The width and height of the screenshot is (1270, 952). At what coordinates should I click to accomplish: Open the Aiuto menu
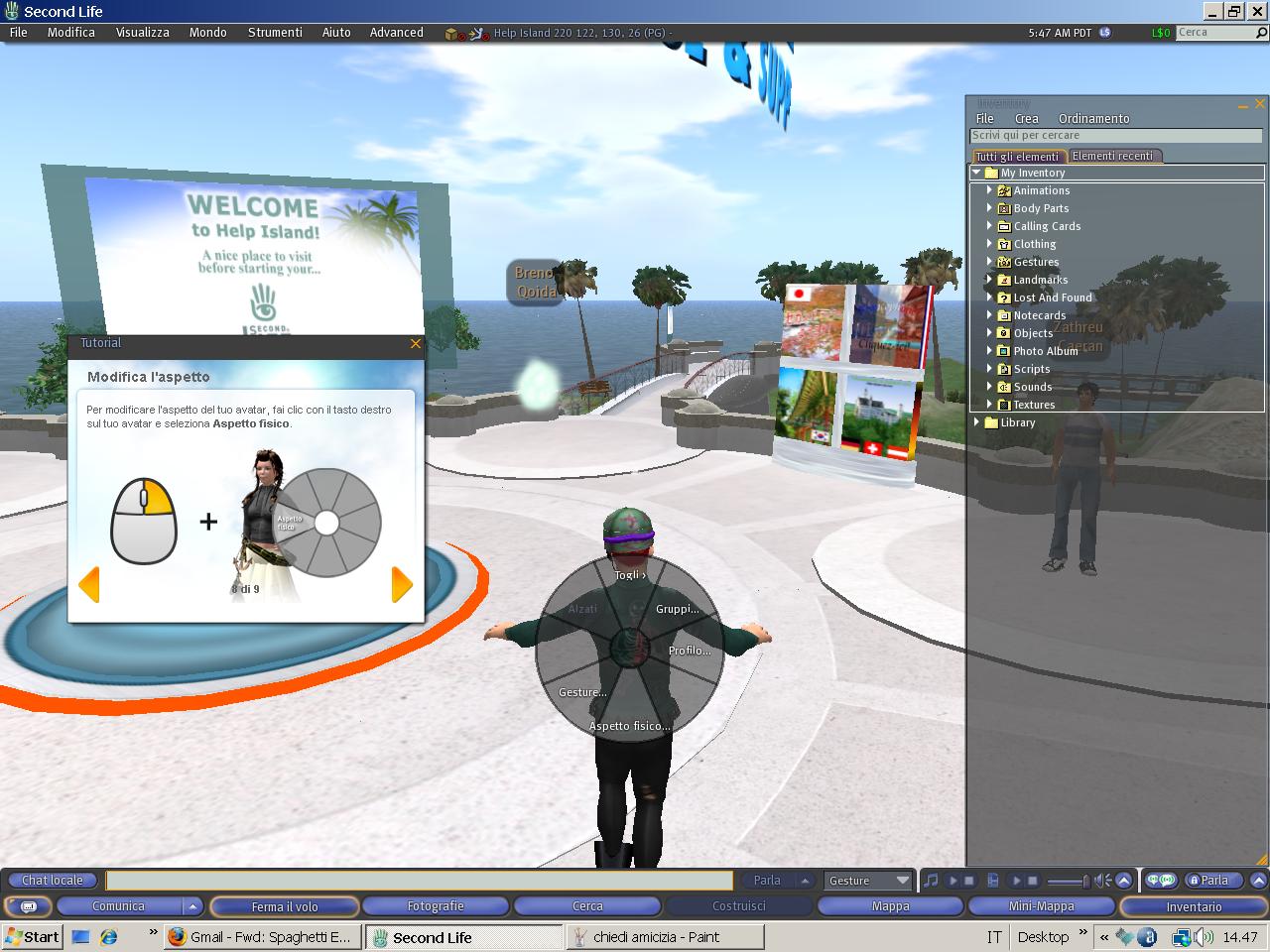[x=336, y=33]
